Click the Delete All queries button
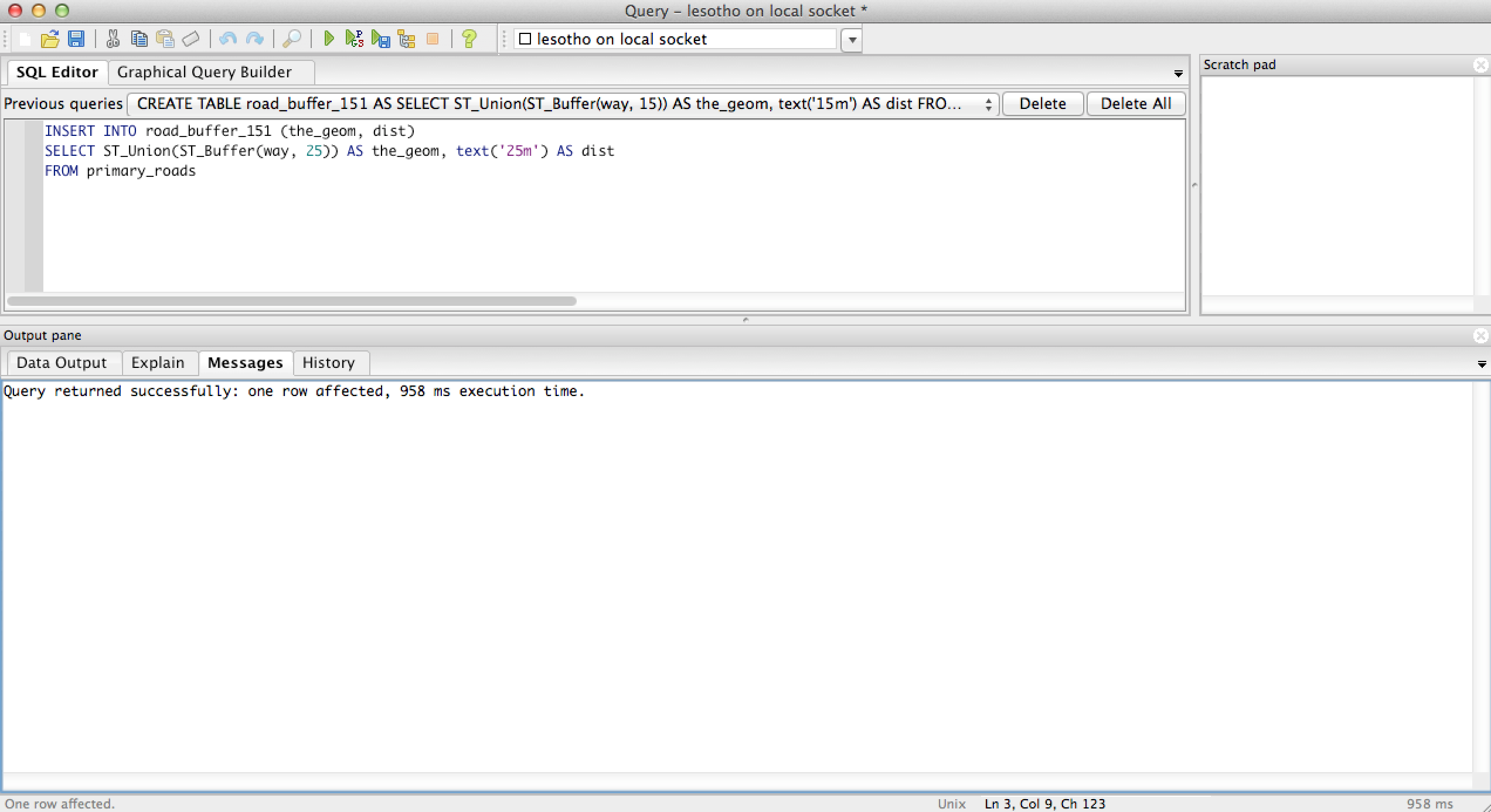Image resolution: width=1491 pixels, height=812 pixels. pyautogui.click(x=1136, y=104)
